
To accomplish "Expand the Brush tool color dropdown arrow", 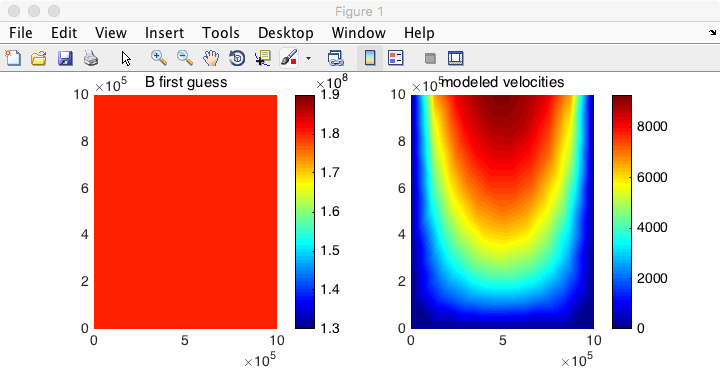I will [x=308, y=59].
